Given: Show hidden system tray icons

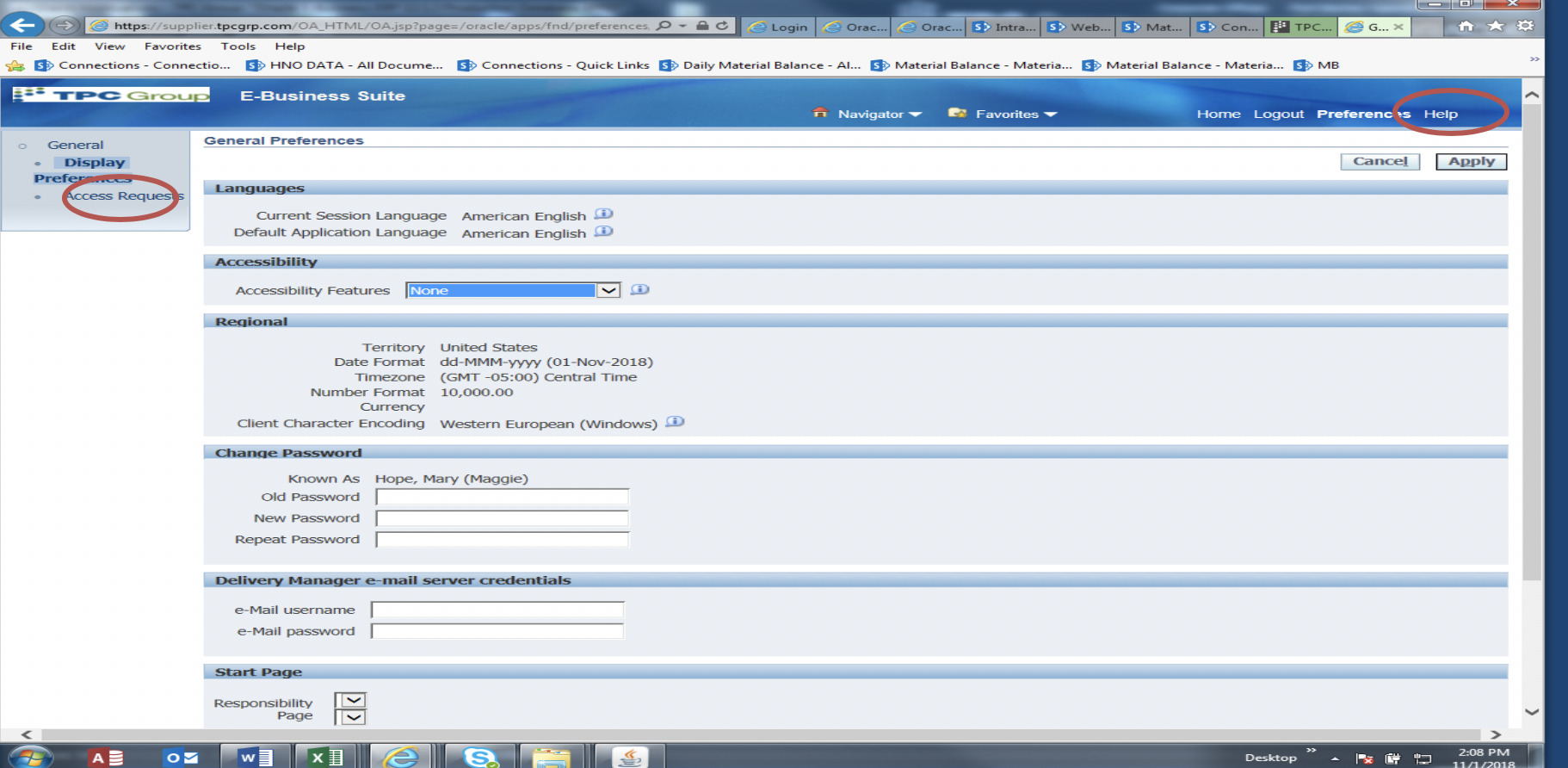Looking at the screenshot, I should (1335, 759).
